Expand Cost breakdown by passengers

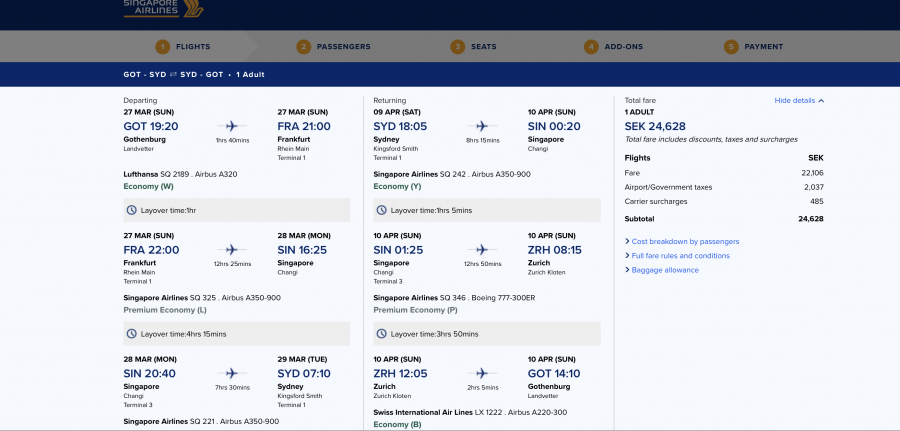click(x=685, y=241)
